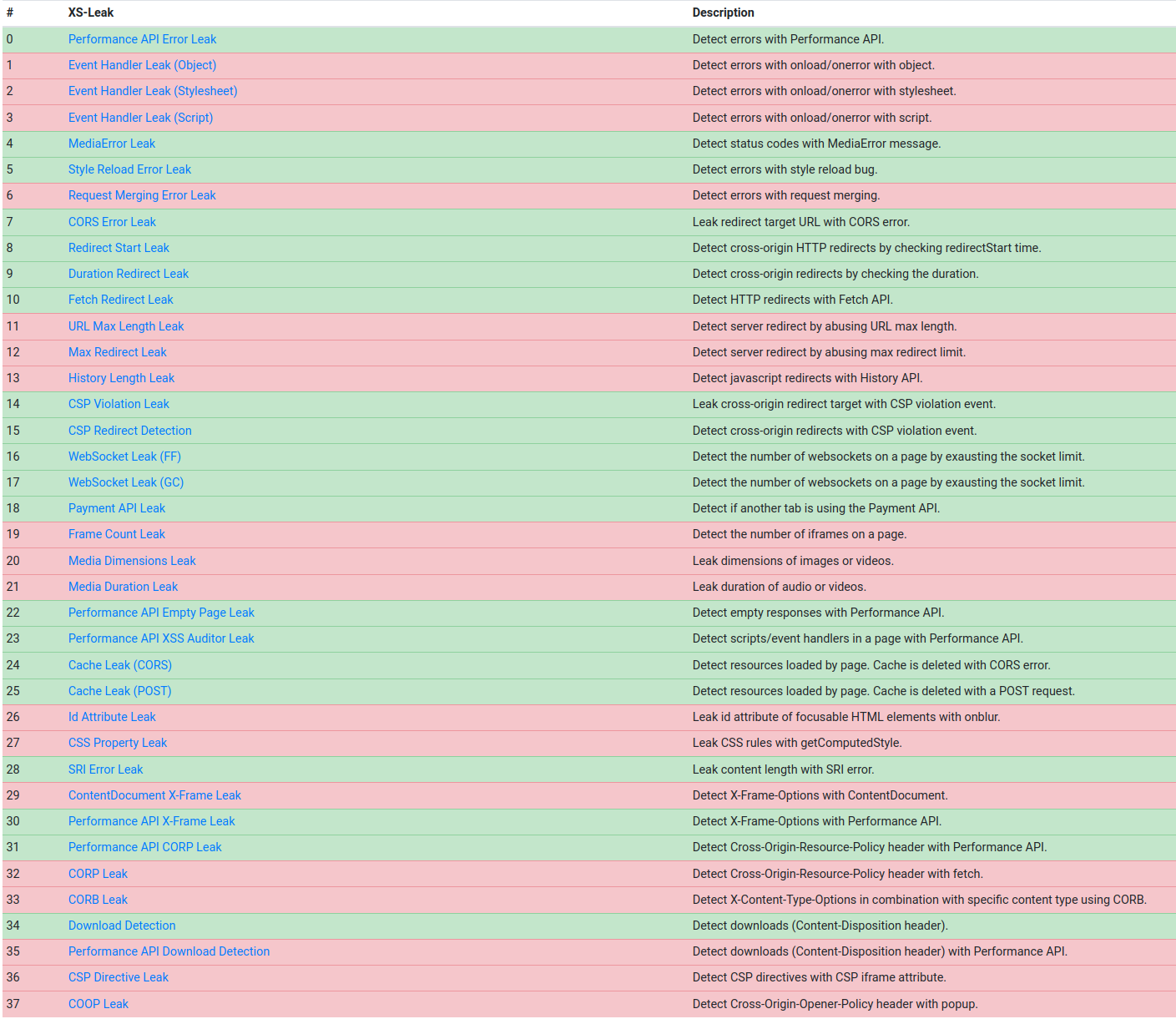Go to URL Max Length Leak
Viewport: 1176px width, 1019px height.
[126, 326]
